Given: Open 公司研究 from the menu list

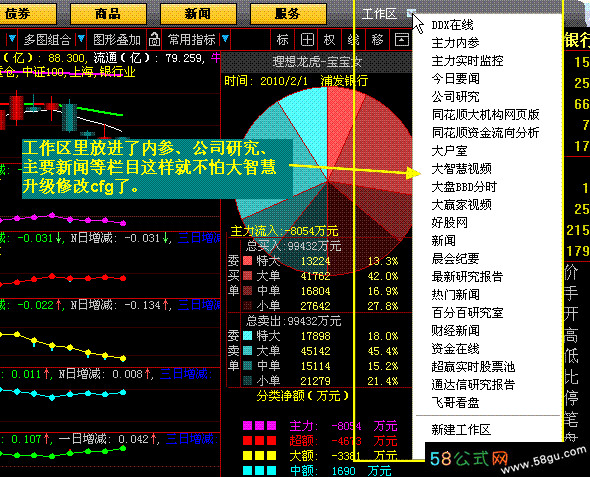Looking at the screenshot, I should [455, 97].
